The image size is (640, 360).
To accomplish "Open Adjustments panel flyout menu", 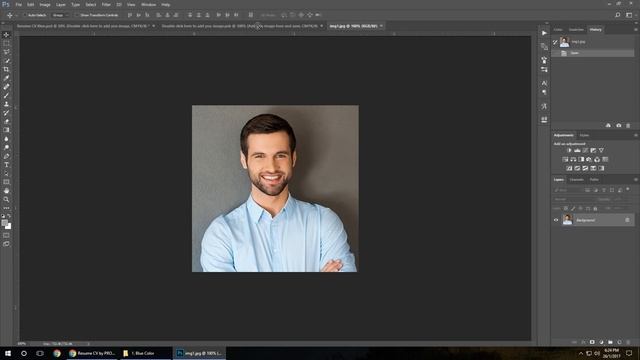I will (636, 135).
